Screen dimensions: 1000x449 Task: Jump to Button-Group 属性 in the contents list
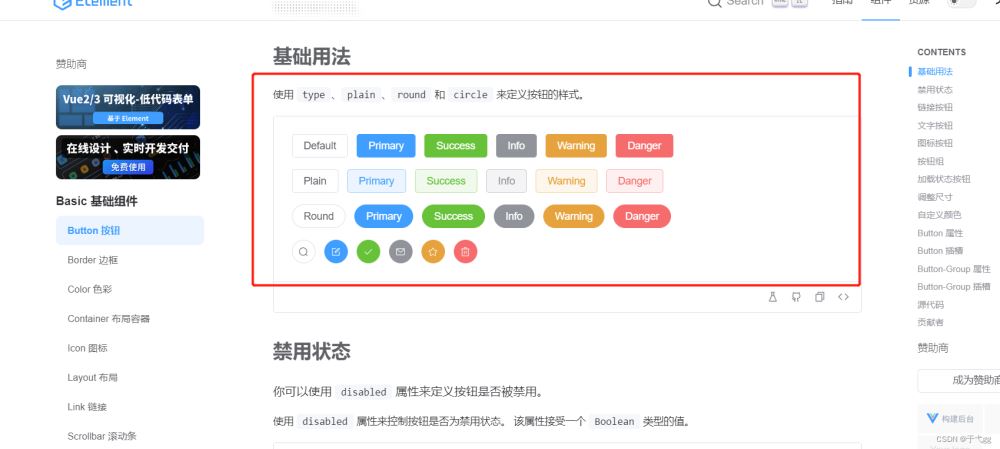pos(954,269)
